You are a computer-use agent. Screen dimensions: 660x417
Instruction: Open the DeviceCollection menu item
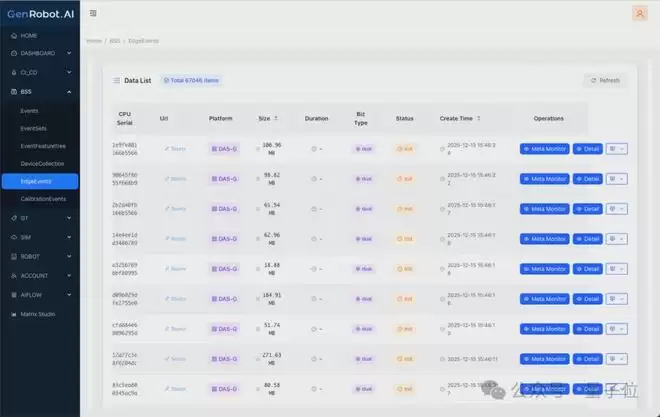pyautogui.click(x=41, y=163)
